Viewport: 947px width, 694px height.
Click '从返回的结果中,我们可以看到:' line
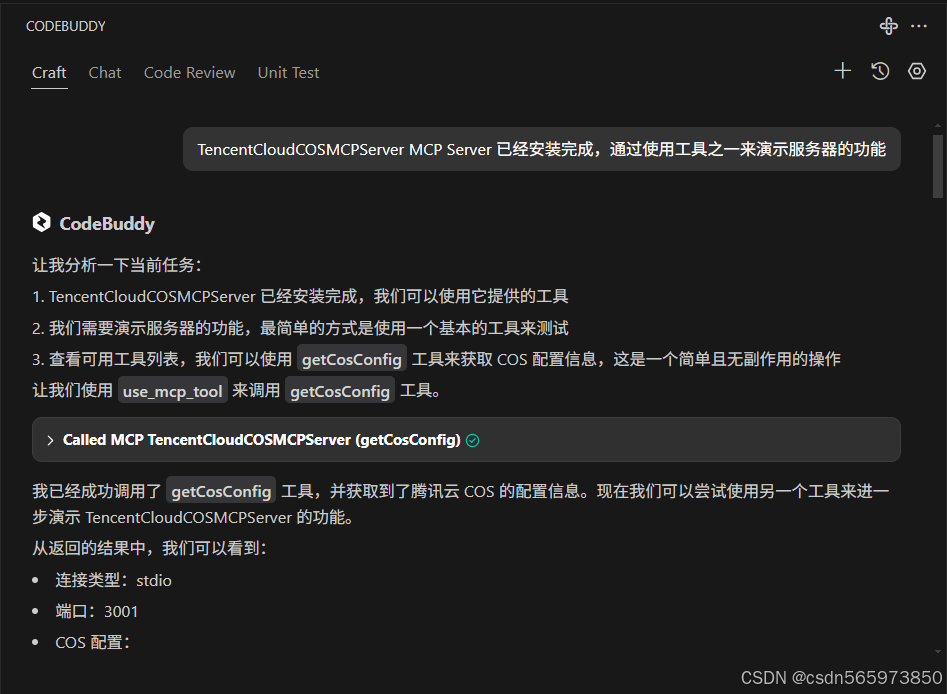(149, 548)
